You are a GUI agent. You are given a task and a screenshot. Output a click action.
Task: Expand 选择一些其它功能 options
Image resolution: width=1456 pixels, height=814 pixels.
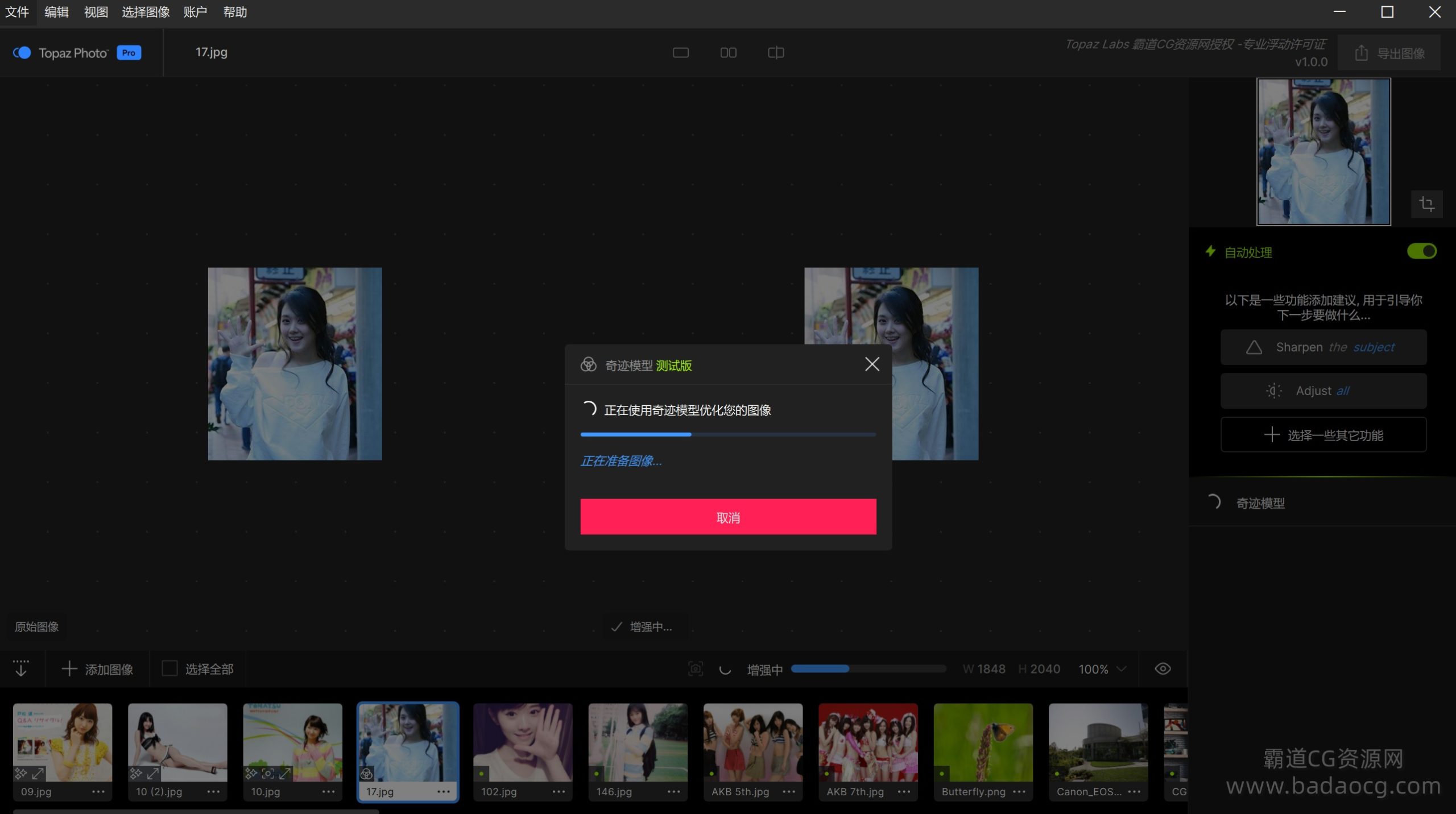tap(1323, 435)
